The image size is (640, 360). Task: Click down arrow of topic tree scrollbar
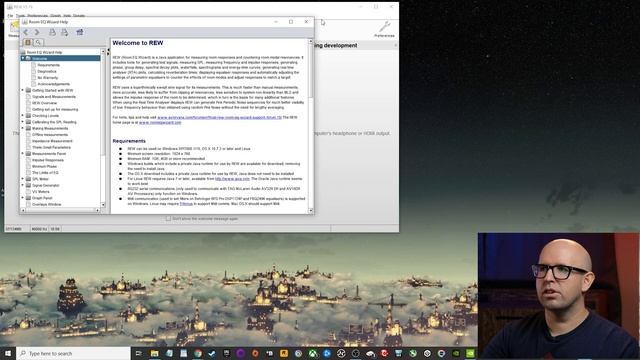[103, 204]
